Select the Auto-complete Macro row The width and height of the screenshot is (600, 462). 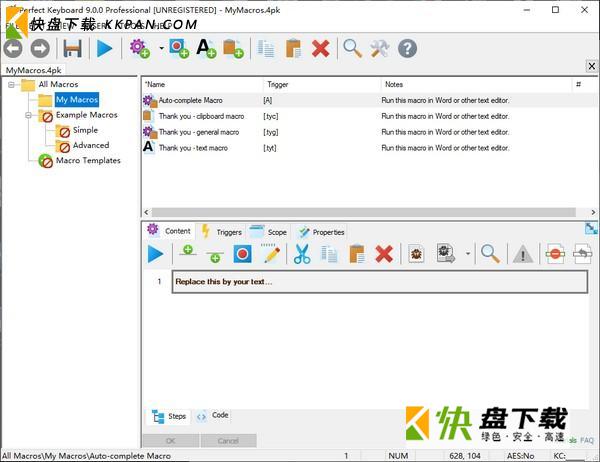tap(369, 100)
